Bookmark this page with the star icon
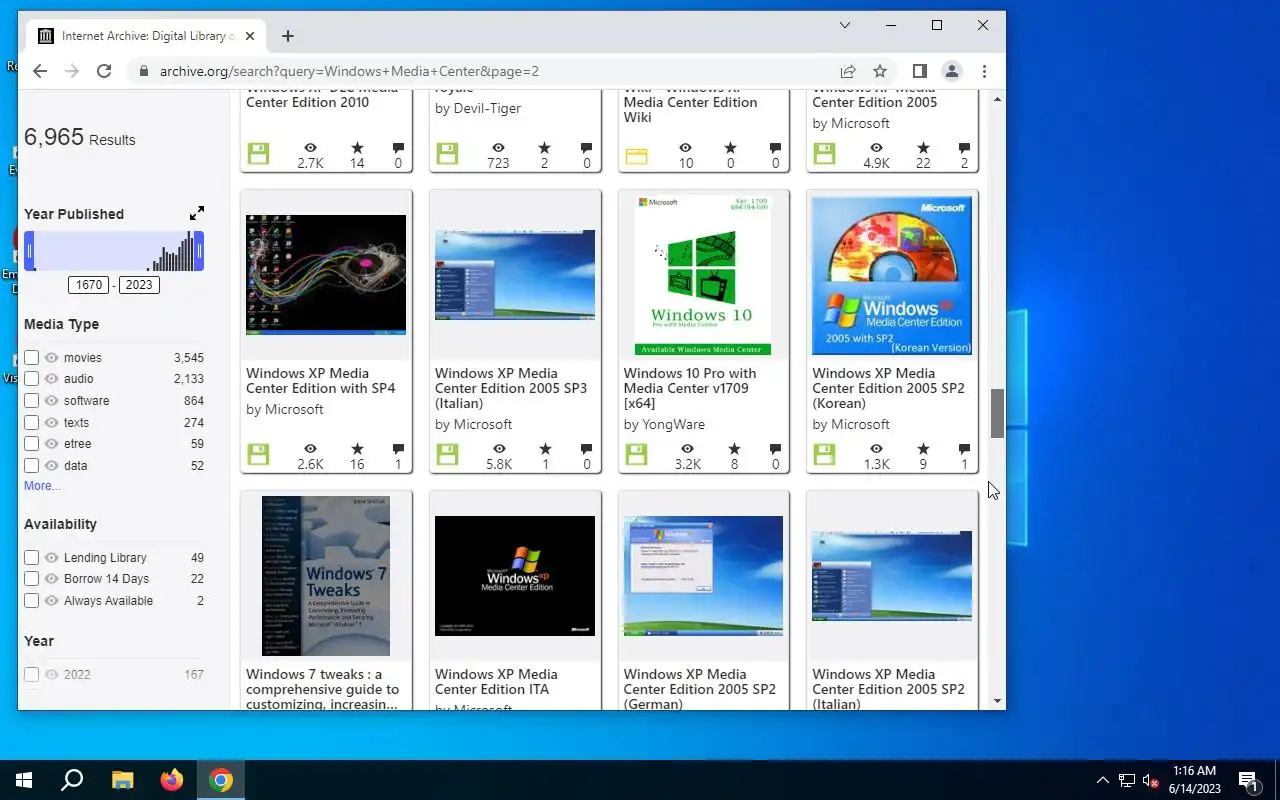The image size is (1280, 800). tap(880, 71)
